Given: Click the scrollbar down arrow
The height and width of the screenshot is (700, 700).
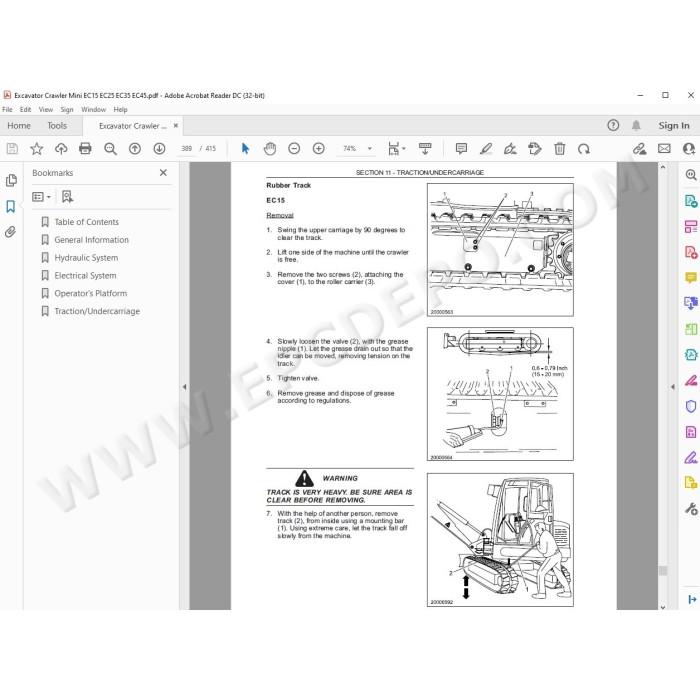Looking at the screenshot, I should (663, 607).
